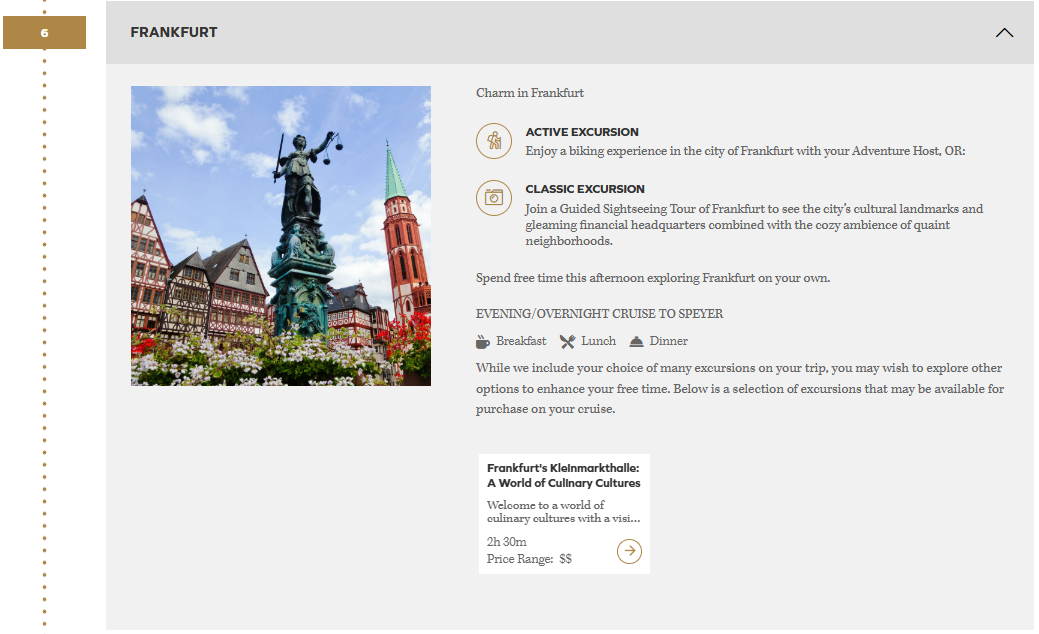The height and width of the screenshot is (634, 1039).
Task: Click the Charm in Frankfurt subtitle
Action: 530,93
